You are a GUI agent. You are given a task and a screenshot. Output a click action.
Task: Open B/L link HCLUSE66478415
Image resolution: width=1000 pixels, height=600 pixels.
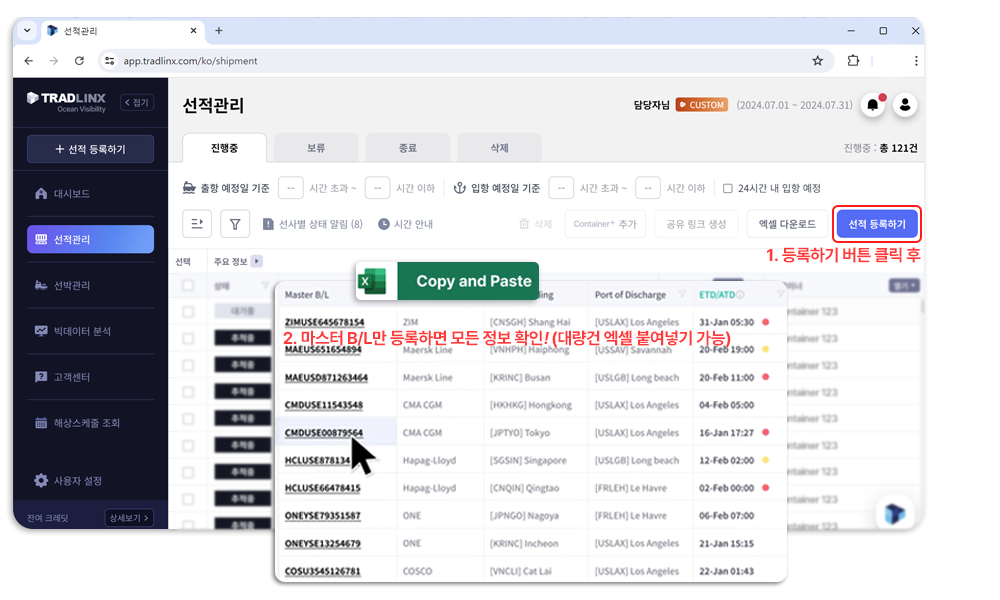[323, 488]
